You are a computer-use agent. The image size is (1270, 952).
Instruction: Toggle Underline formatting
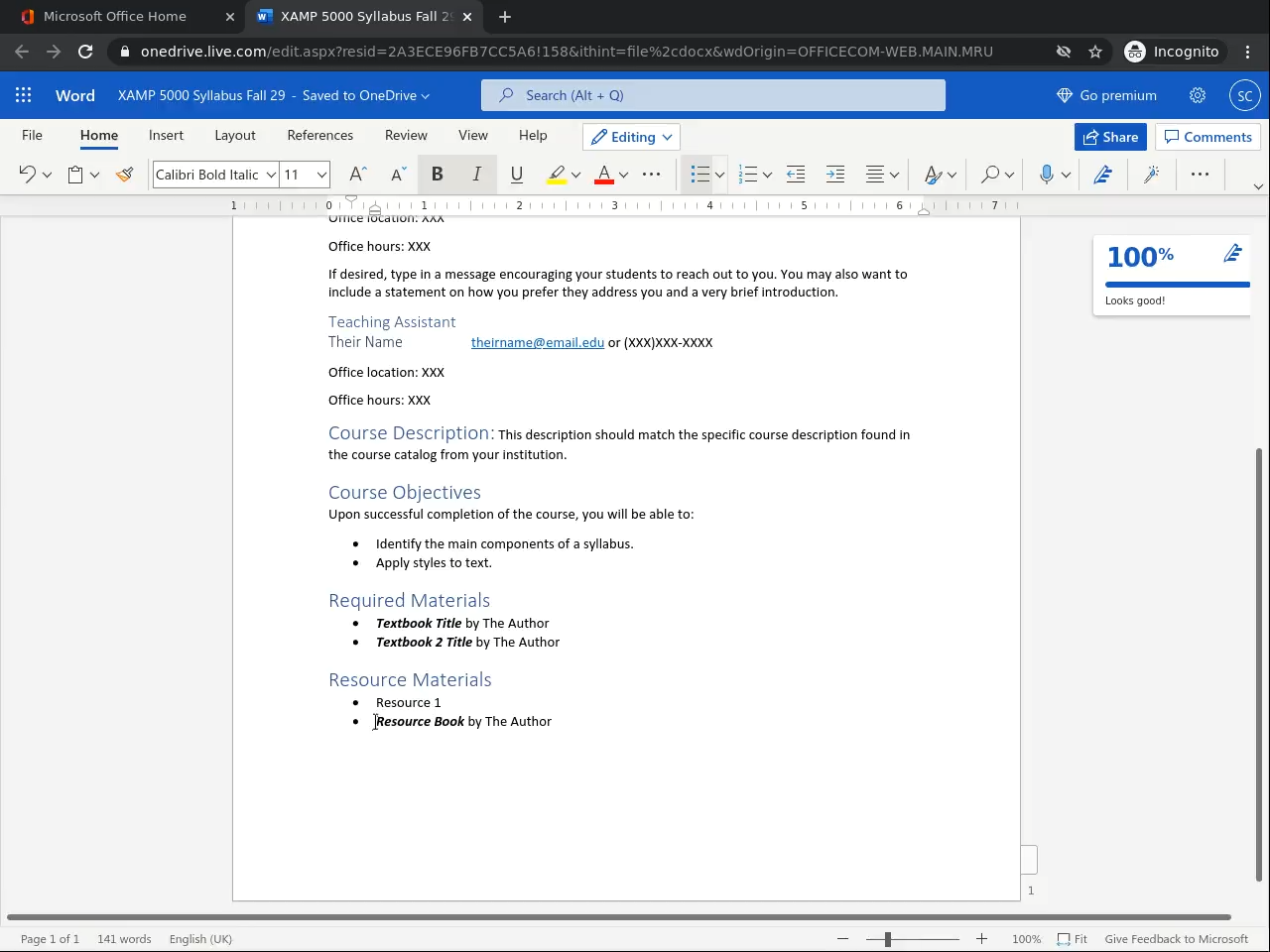(x=517, y=175)
